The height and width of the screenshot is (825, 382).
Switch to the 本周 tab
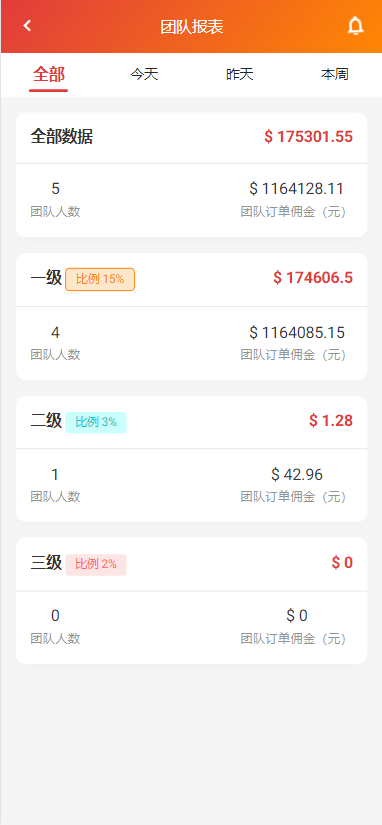(x=335, y=74)
